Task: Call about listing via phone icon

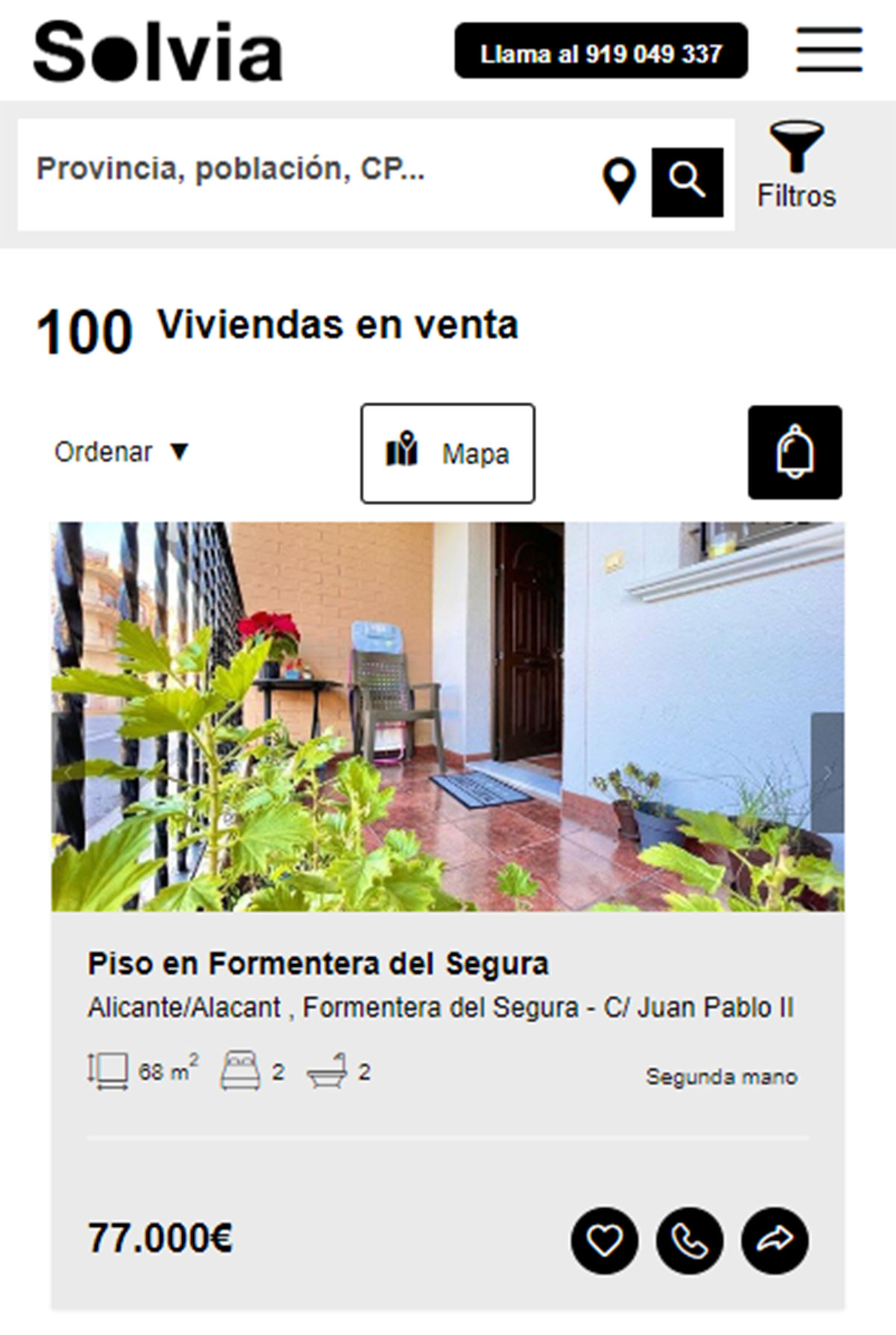Action: 690,1241
